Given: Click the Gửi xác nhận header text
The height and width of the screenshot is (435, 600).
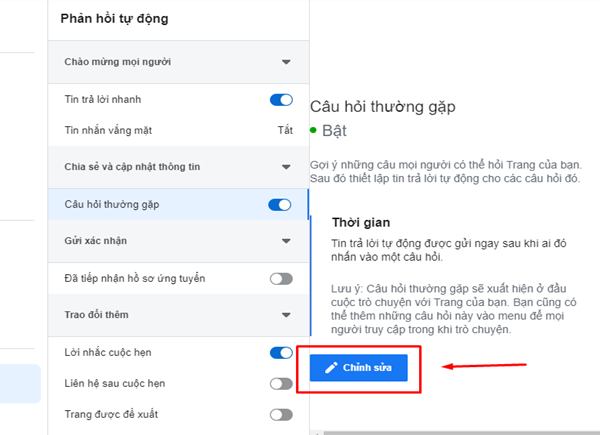Looking at the screenshot, I should (x=96, y=241).
